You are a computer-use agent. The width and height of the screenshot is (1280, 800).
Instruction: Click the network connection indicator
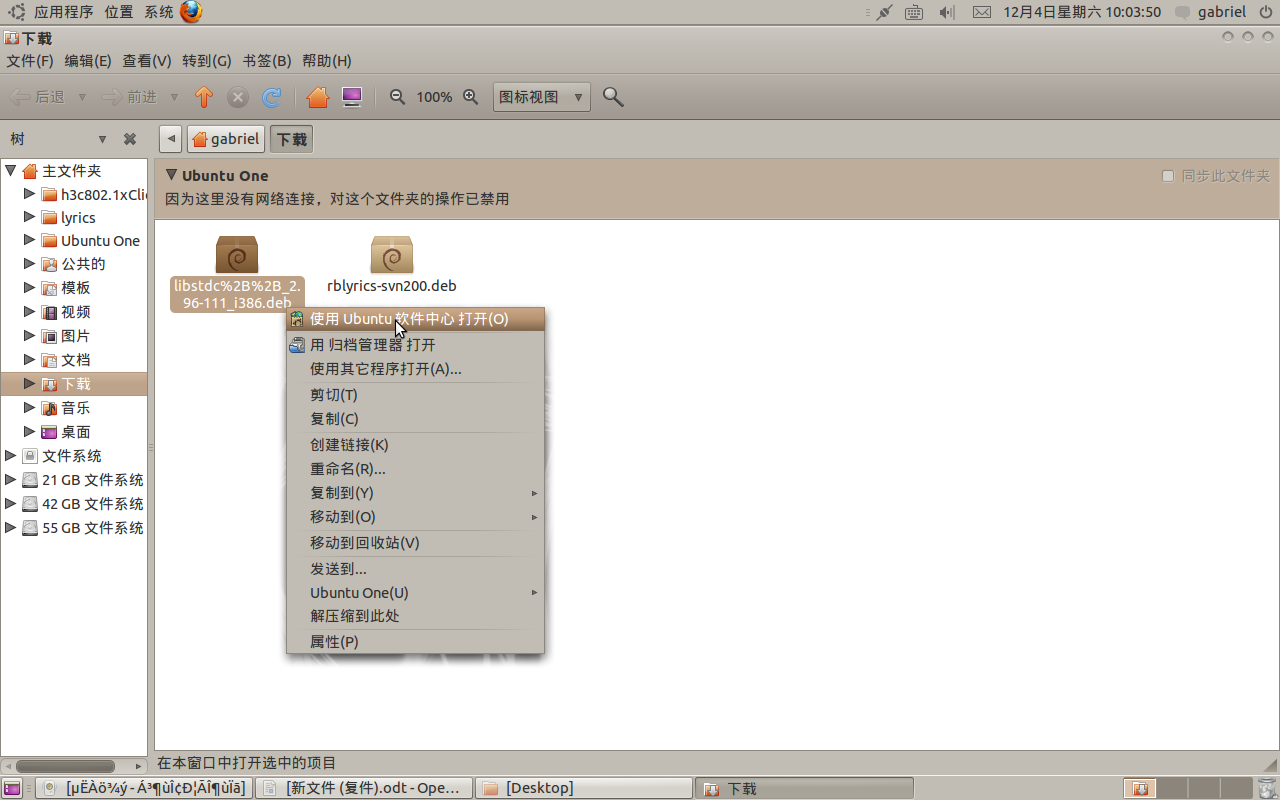point(883,12)
